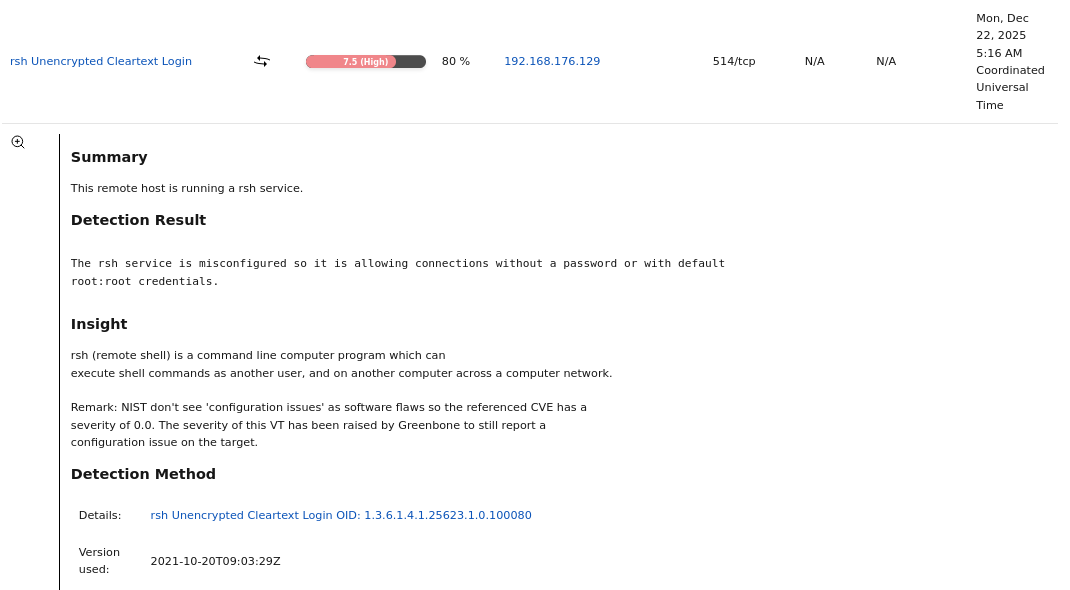Click the Remark paragraph about NIST severity
Screen dimensions: 1070x590
tap(328, 424)
